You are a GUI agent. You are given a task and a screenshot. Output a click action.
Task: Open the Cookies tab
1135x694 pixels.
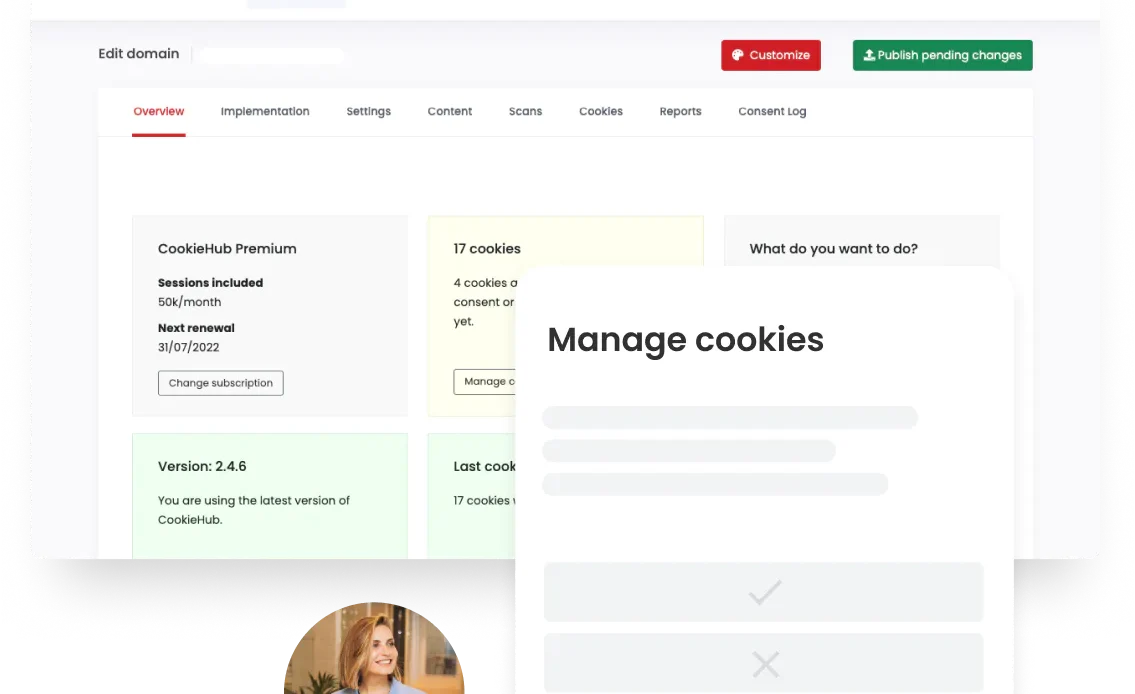pos(601,111)
